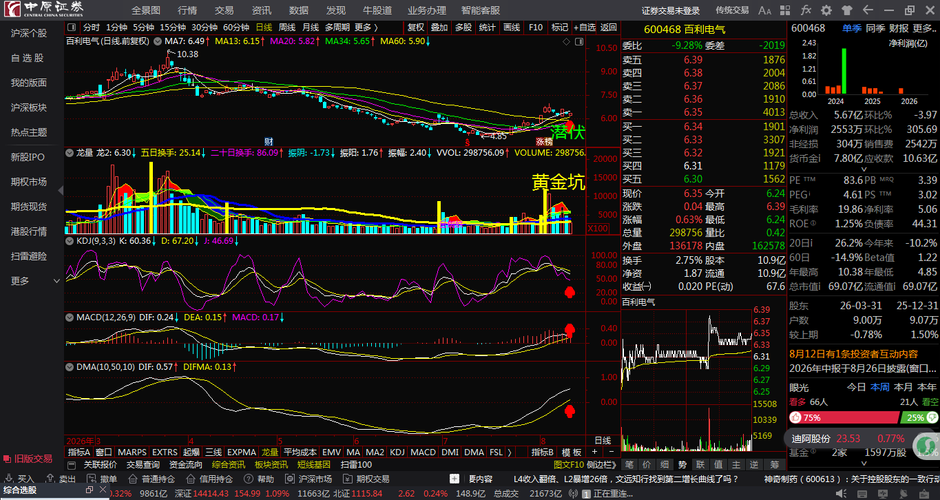940x500 pixels.
Task: Click the 看多 thumbs-up icon
Action: pyautogui.click(x=796, y=417)
